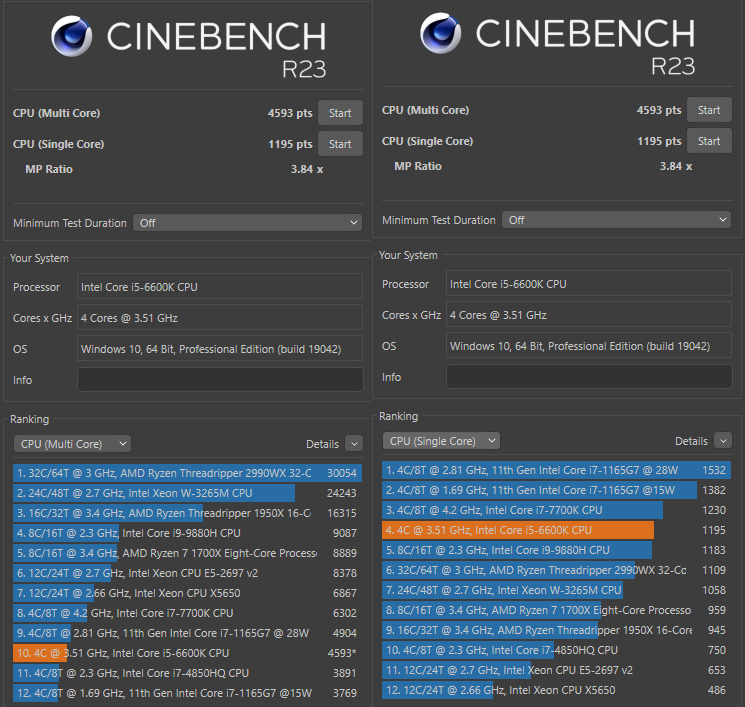This screenshot has height=707, width=745.
Task: Open CPU (Single Core) ranking dropdown
Action: [x=441, y=441]
